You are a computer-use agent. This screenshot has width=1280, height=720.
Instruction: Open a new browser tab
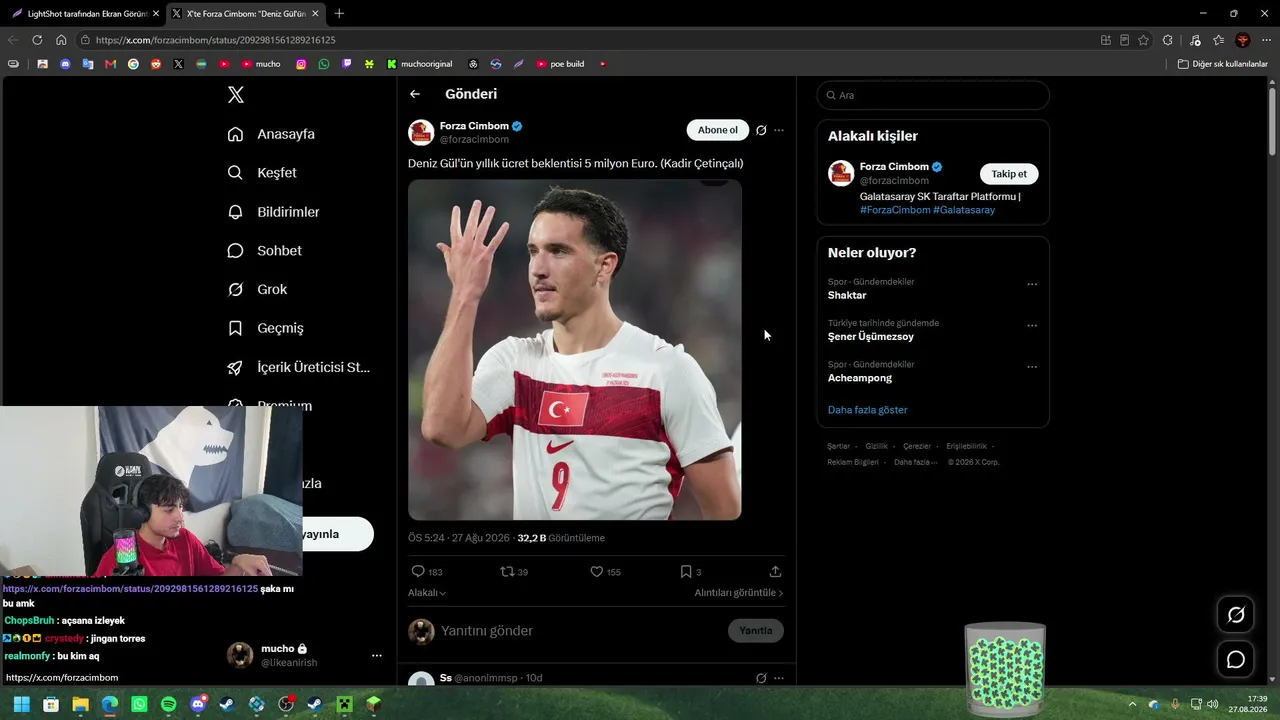tap(339, 14)
